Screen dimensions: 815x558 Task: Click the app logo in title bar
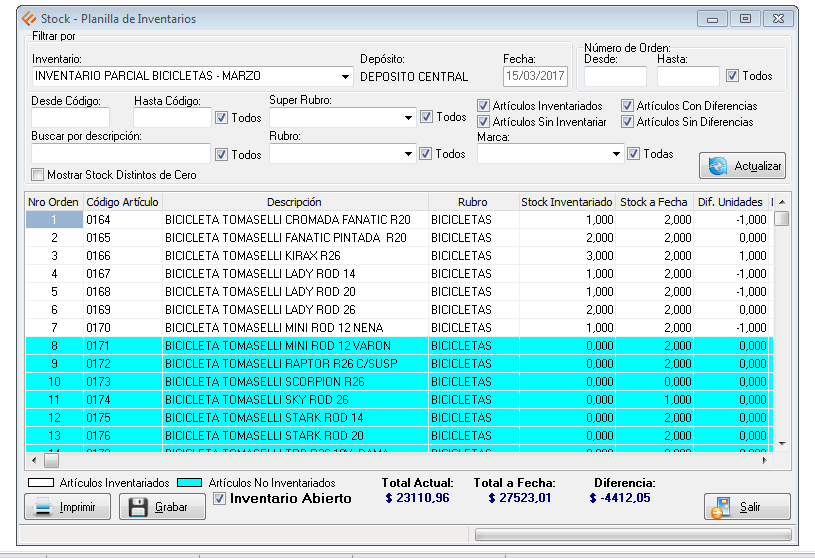tap(27, 19)
